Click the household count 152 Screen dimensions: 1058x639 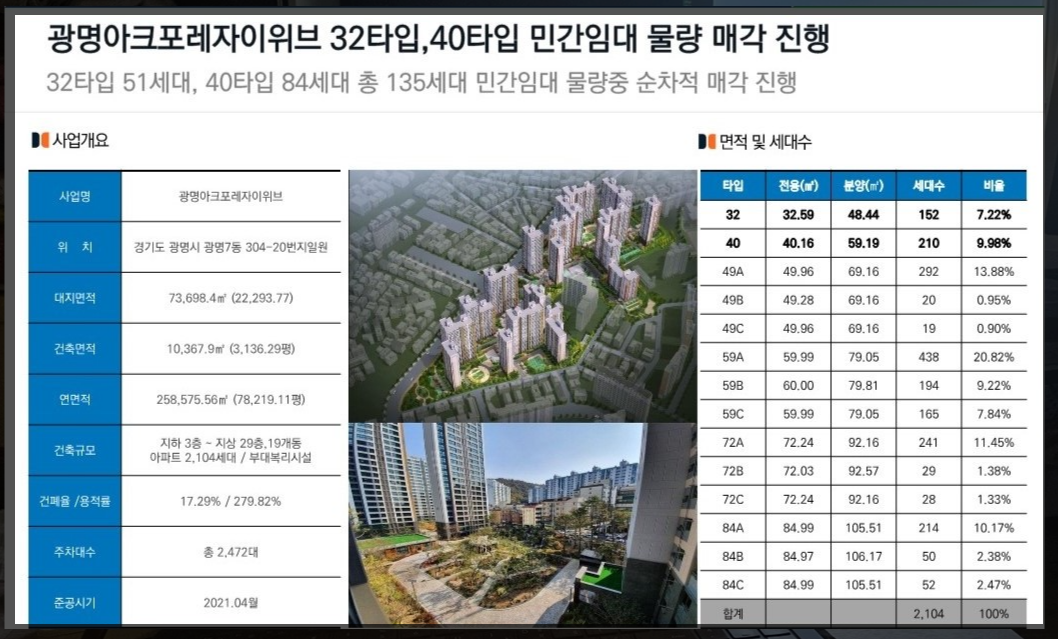pos(929,215)
